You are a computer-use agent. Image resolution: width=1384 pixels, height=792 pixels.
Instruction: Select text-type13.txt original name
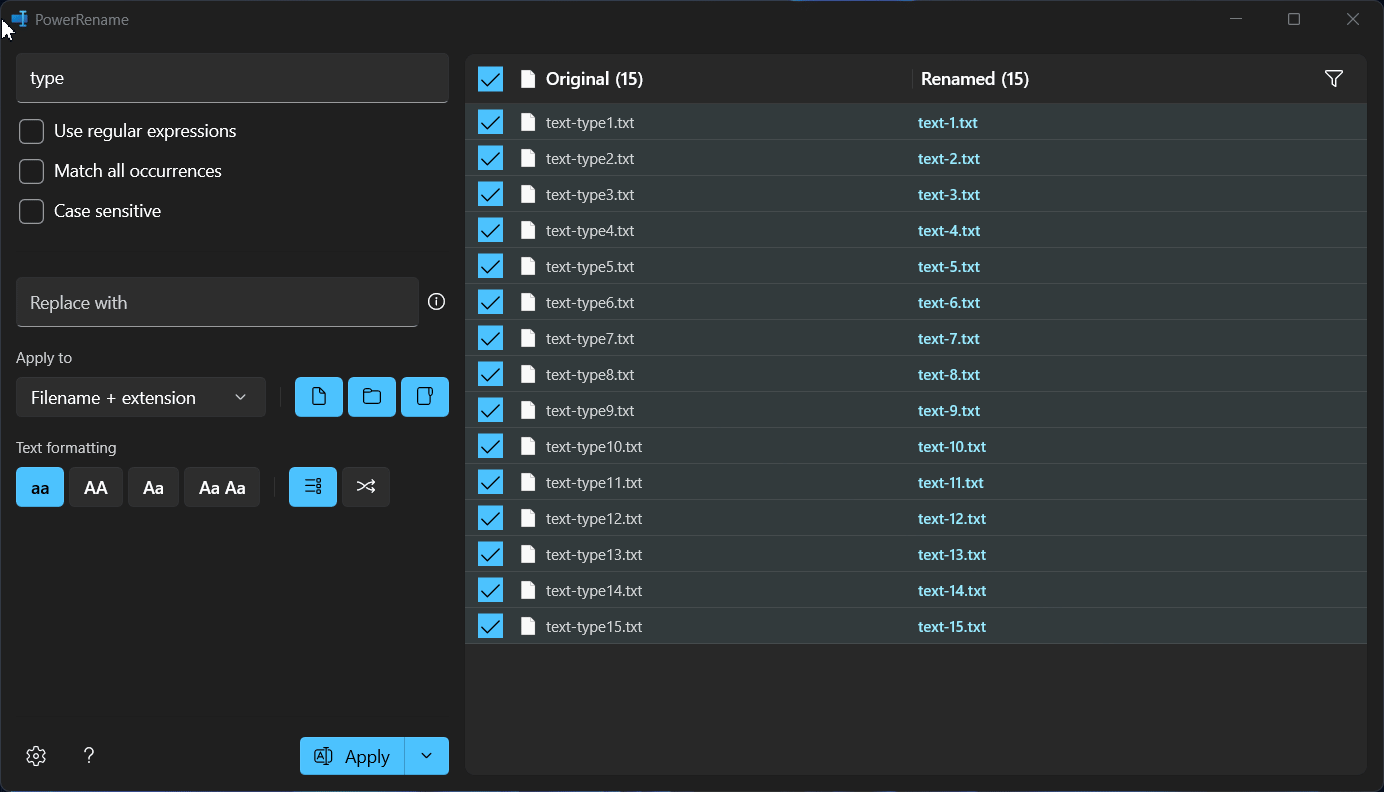[594, 554]
